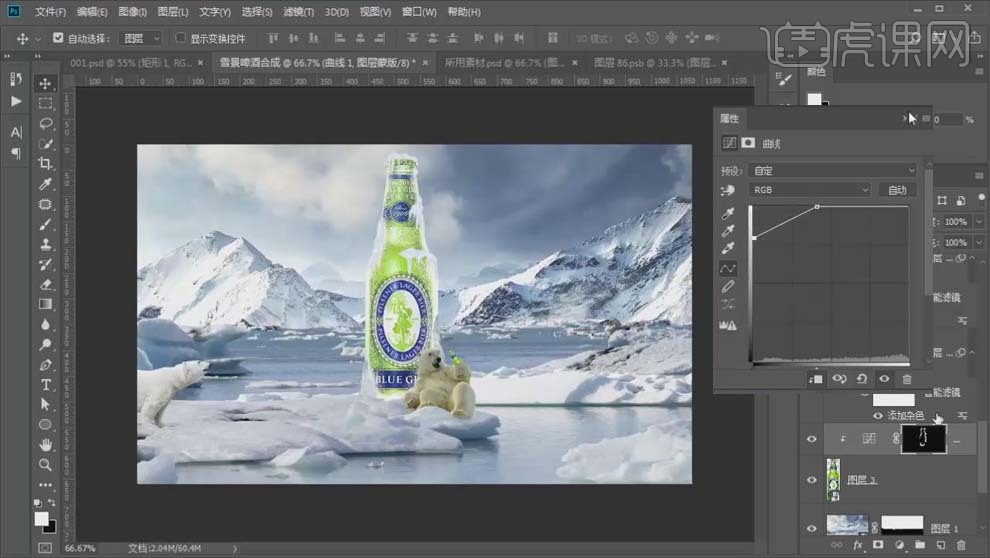Click the 自动 (Auto) button in curves
990x558 pixels.
(x=897, y=190)
